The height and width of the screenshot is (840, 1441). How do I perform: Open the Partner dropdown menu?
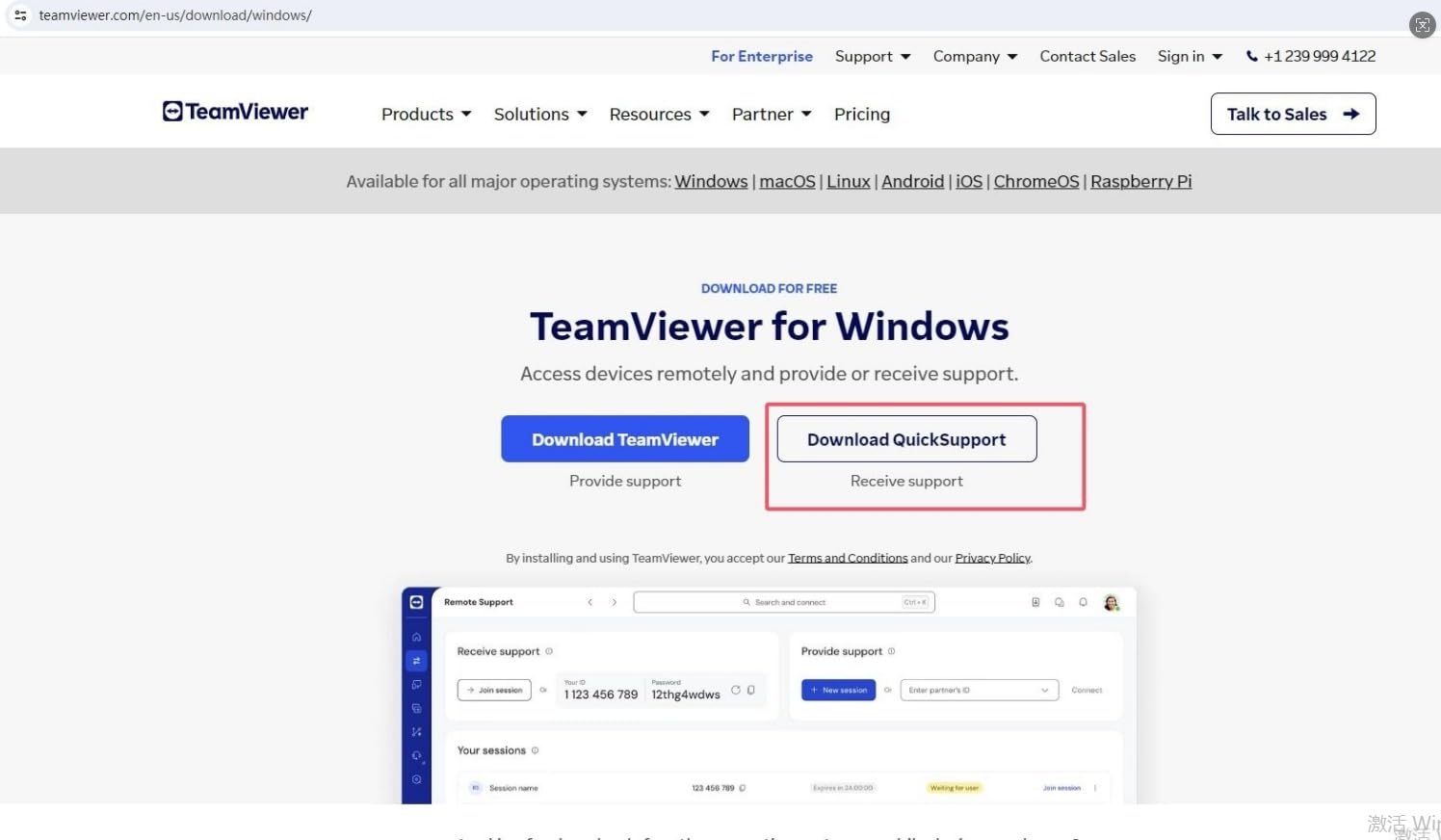[x=772, y=114]
